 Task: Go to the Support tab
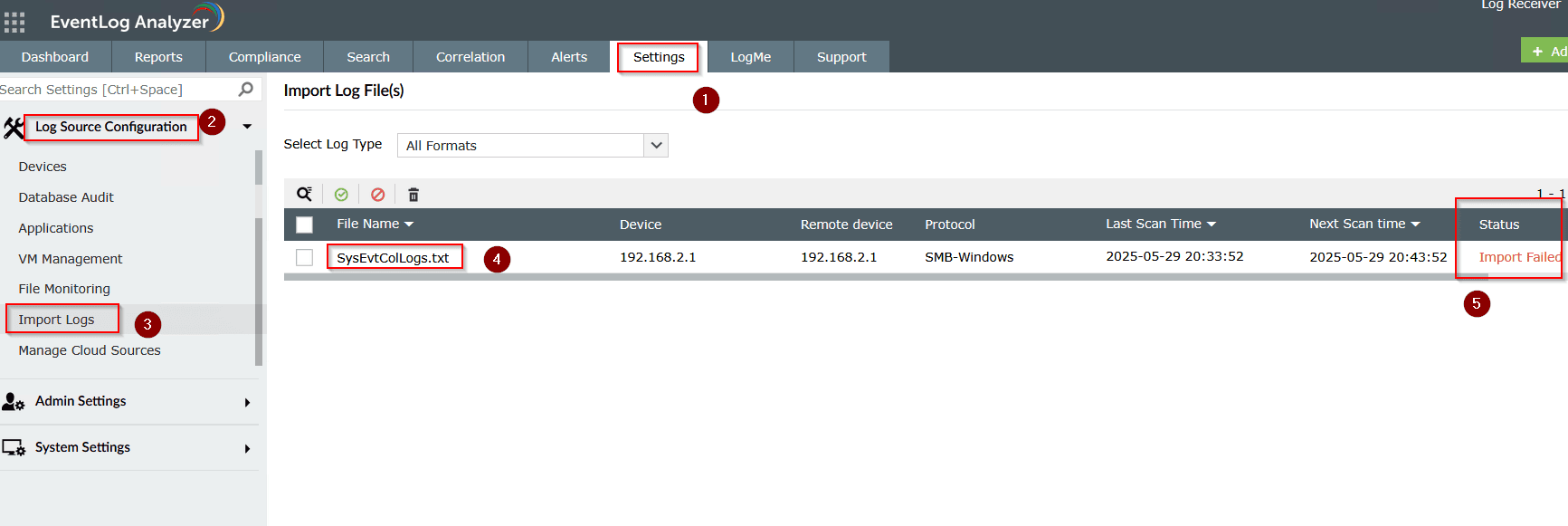(841, 56)
